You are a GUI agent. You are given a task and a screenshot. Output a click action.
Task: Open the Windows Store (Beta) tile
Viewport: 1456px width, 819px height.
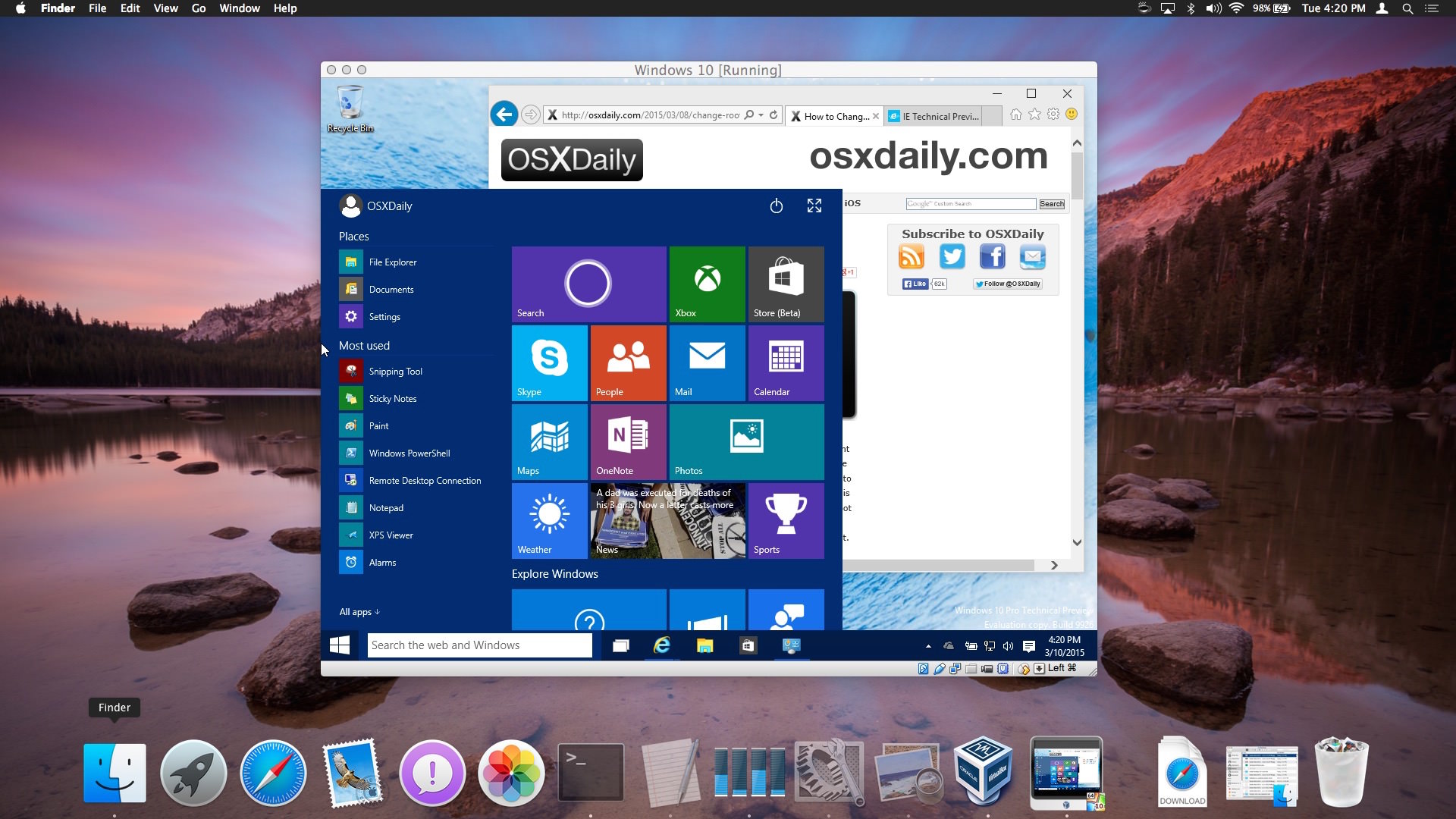point(785,283)
